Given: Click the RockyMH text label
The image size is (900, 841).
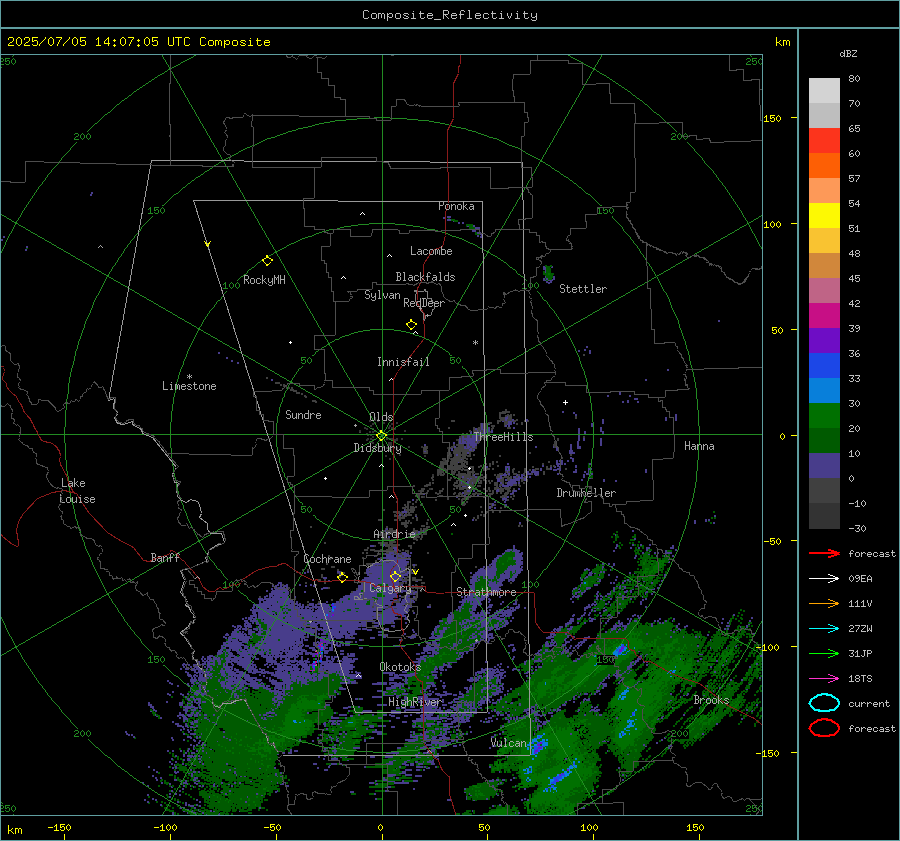Looking at the screenshot, I should pos(264,280).
